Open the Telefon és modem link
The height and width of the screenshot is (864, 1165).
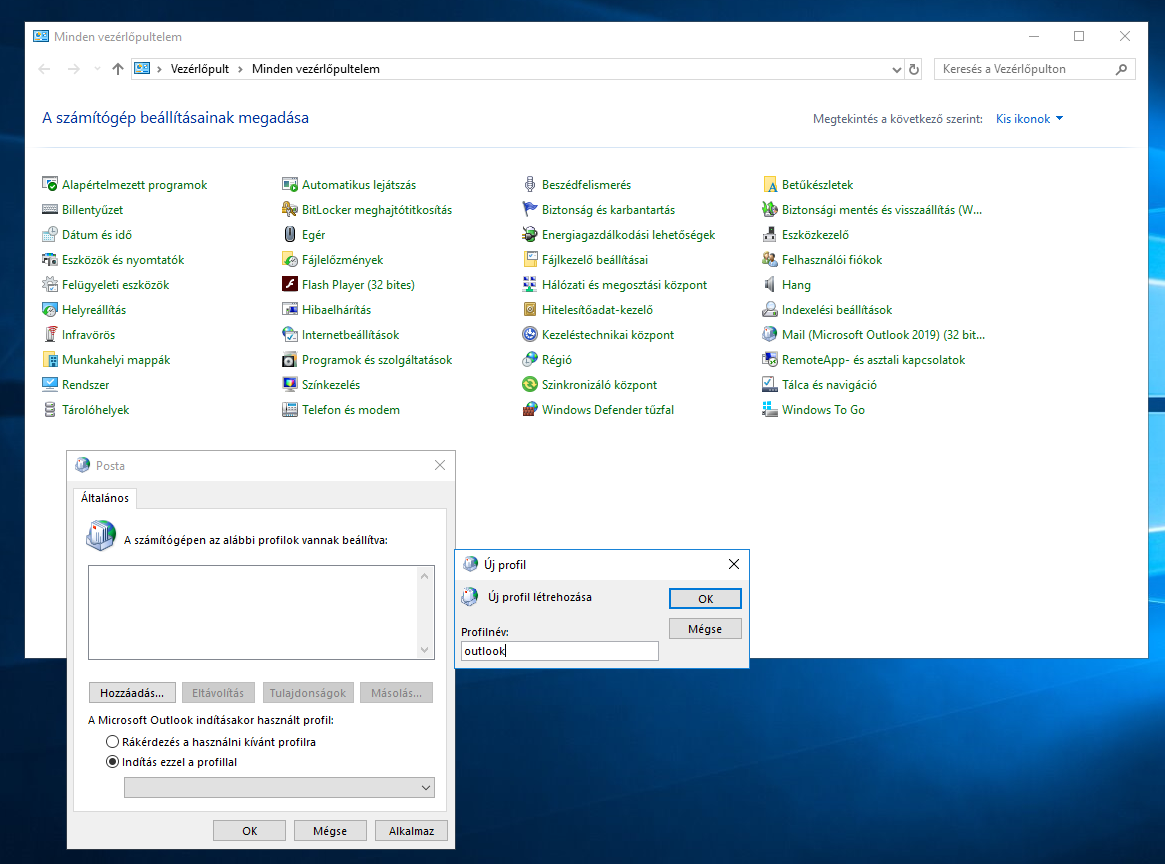(351, 410)
